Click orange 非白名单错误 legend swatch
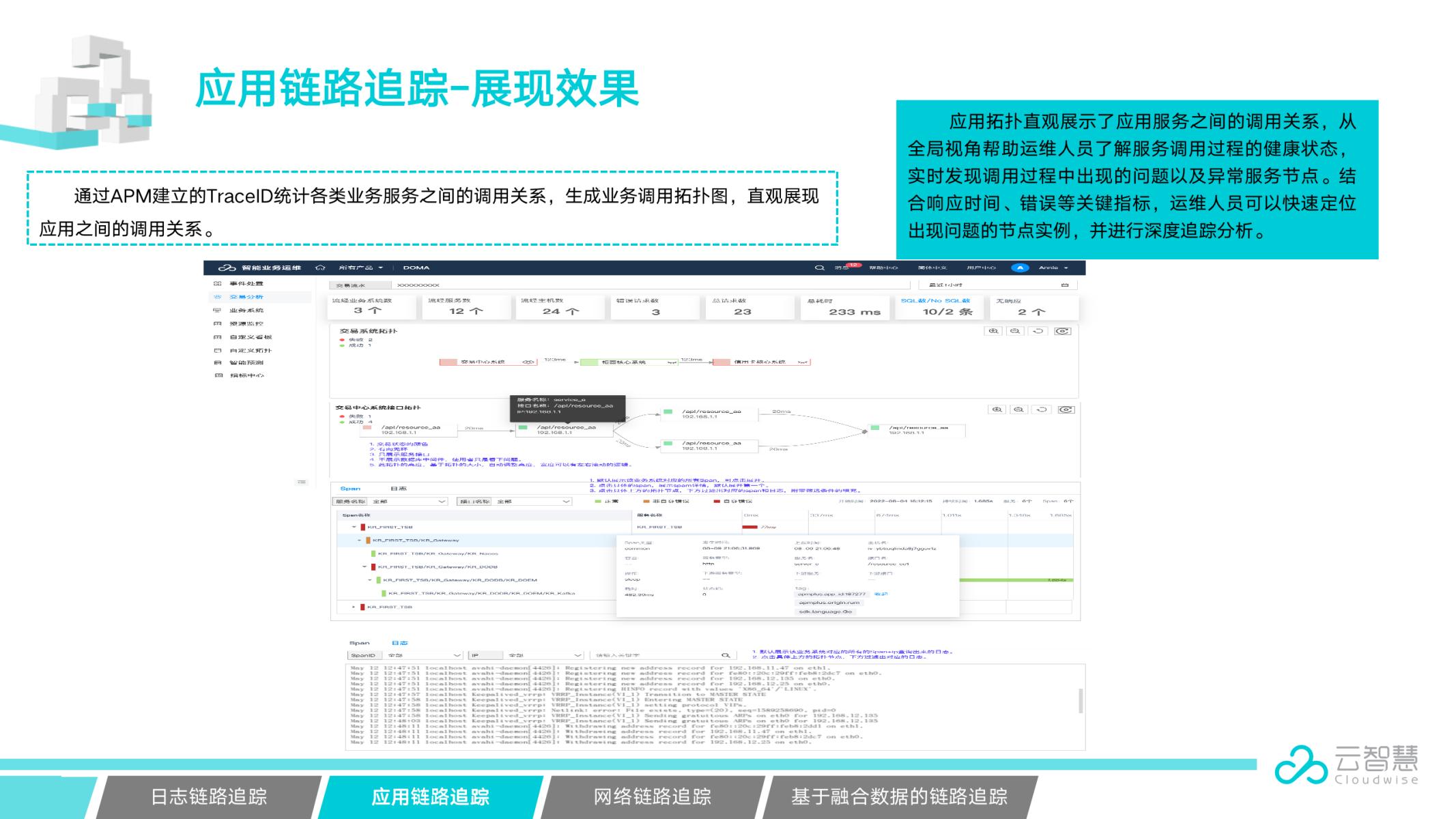 (646, 502)
